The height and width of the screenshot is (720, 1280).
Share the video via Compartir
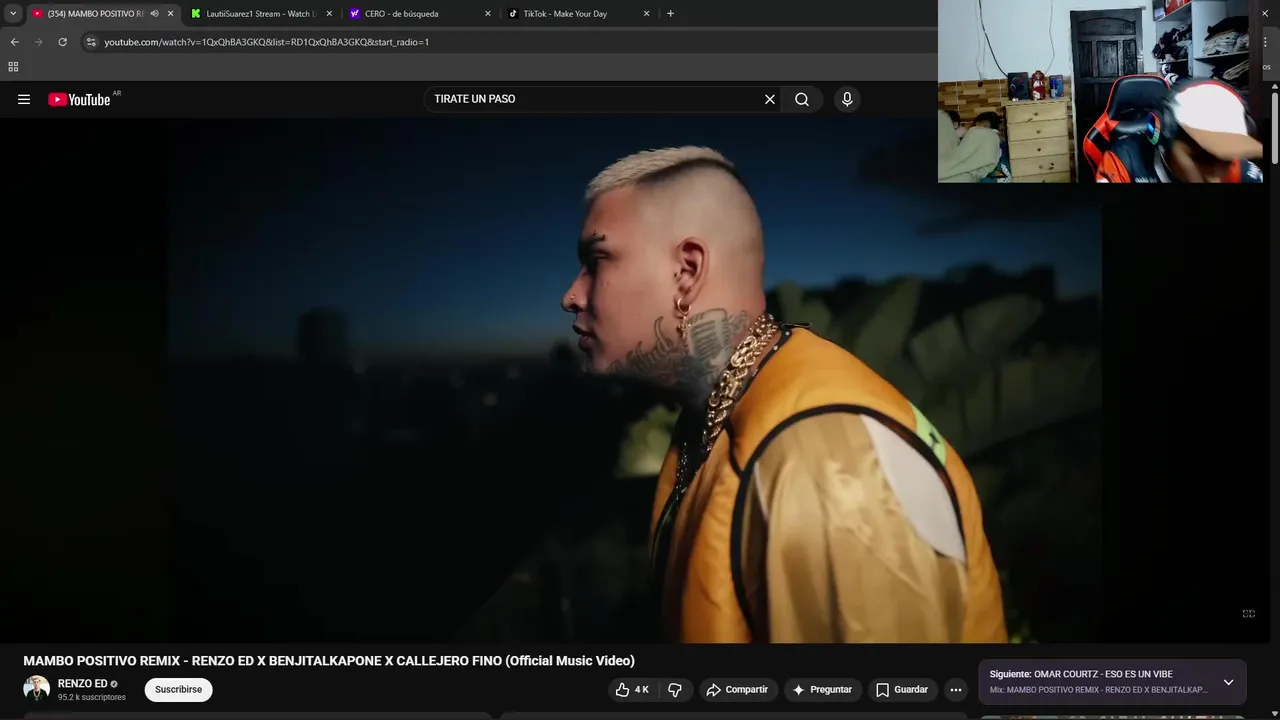point(737,690)
